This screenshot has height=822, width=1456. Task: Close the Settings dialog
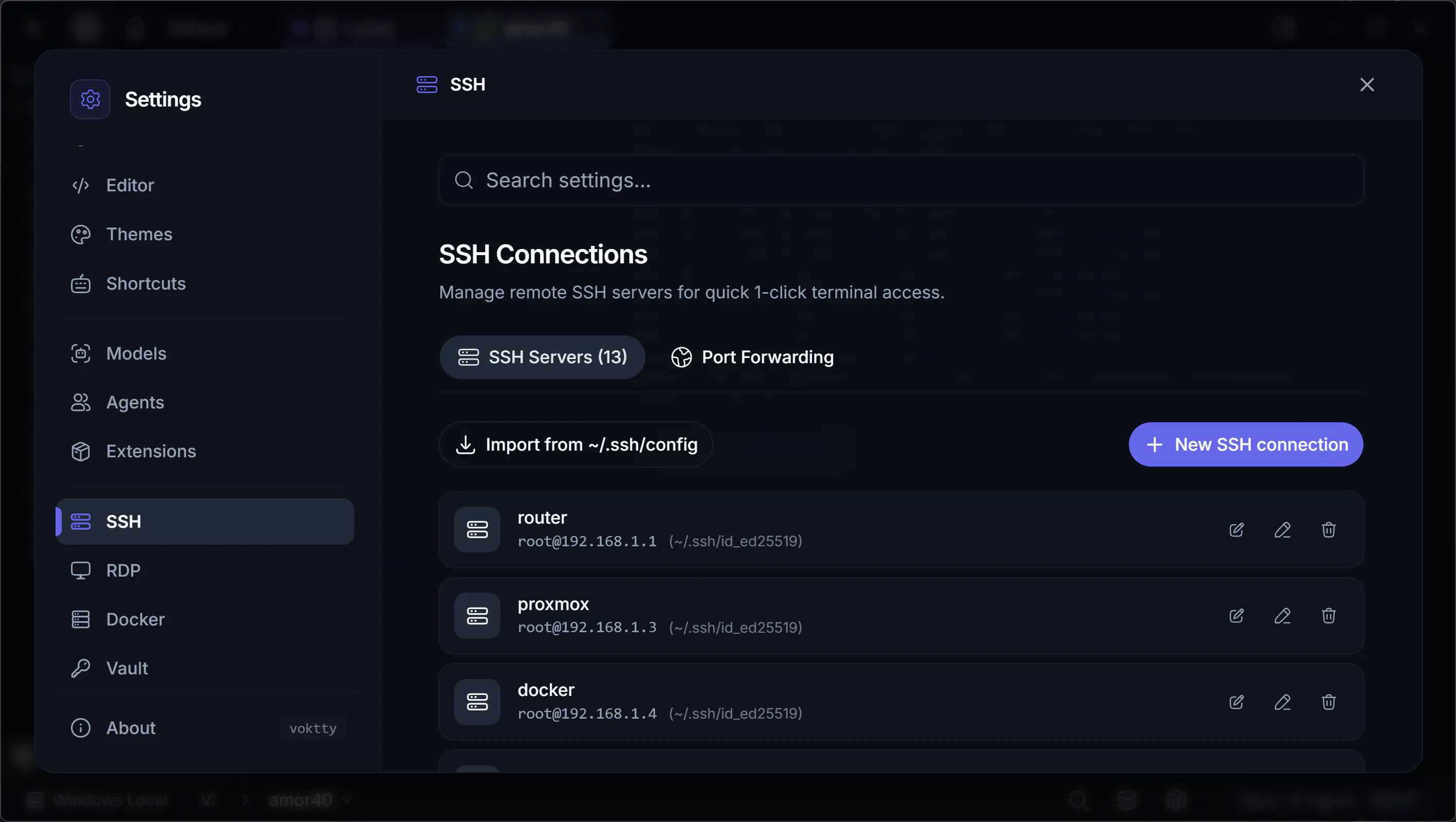click(x=1367, y=85)
